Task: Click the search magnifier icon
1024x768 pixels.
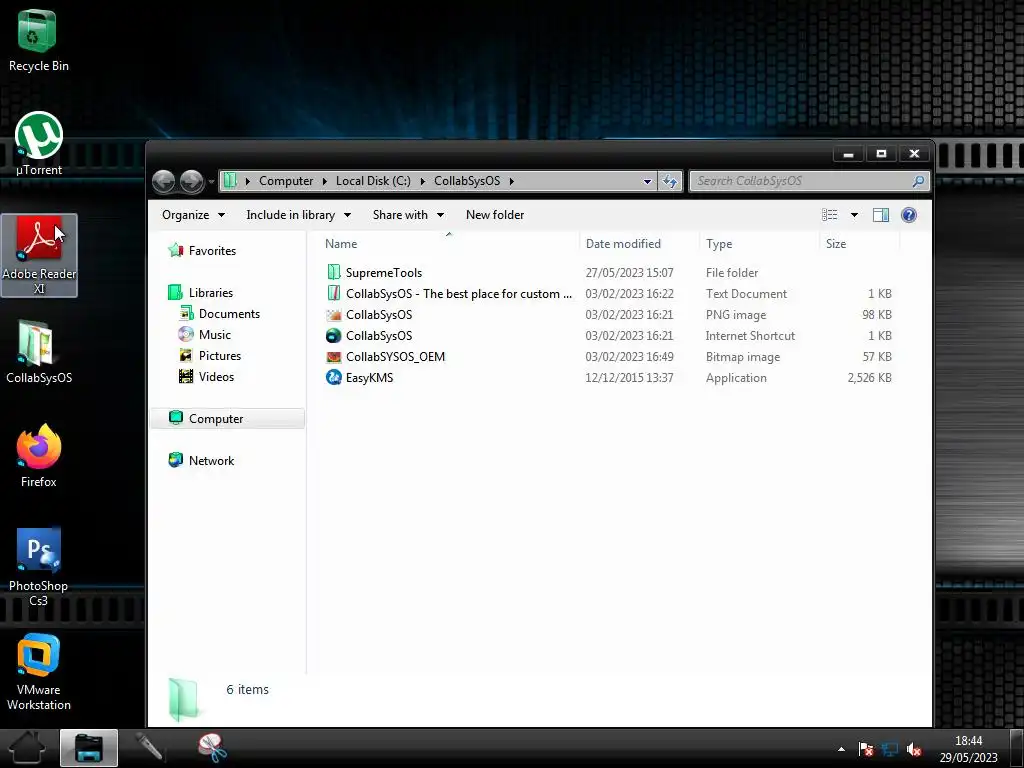Action: coord(918,181)
